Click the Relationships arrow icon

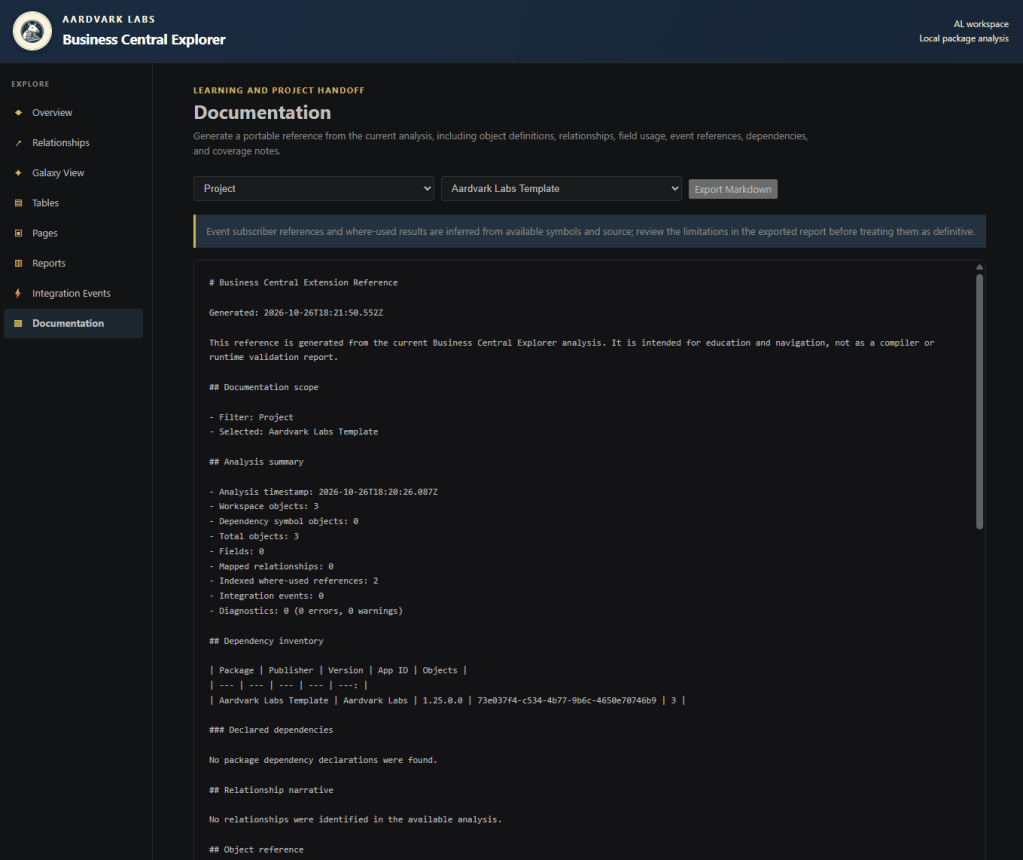pos(18,142)
